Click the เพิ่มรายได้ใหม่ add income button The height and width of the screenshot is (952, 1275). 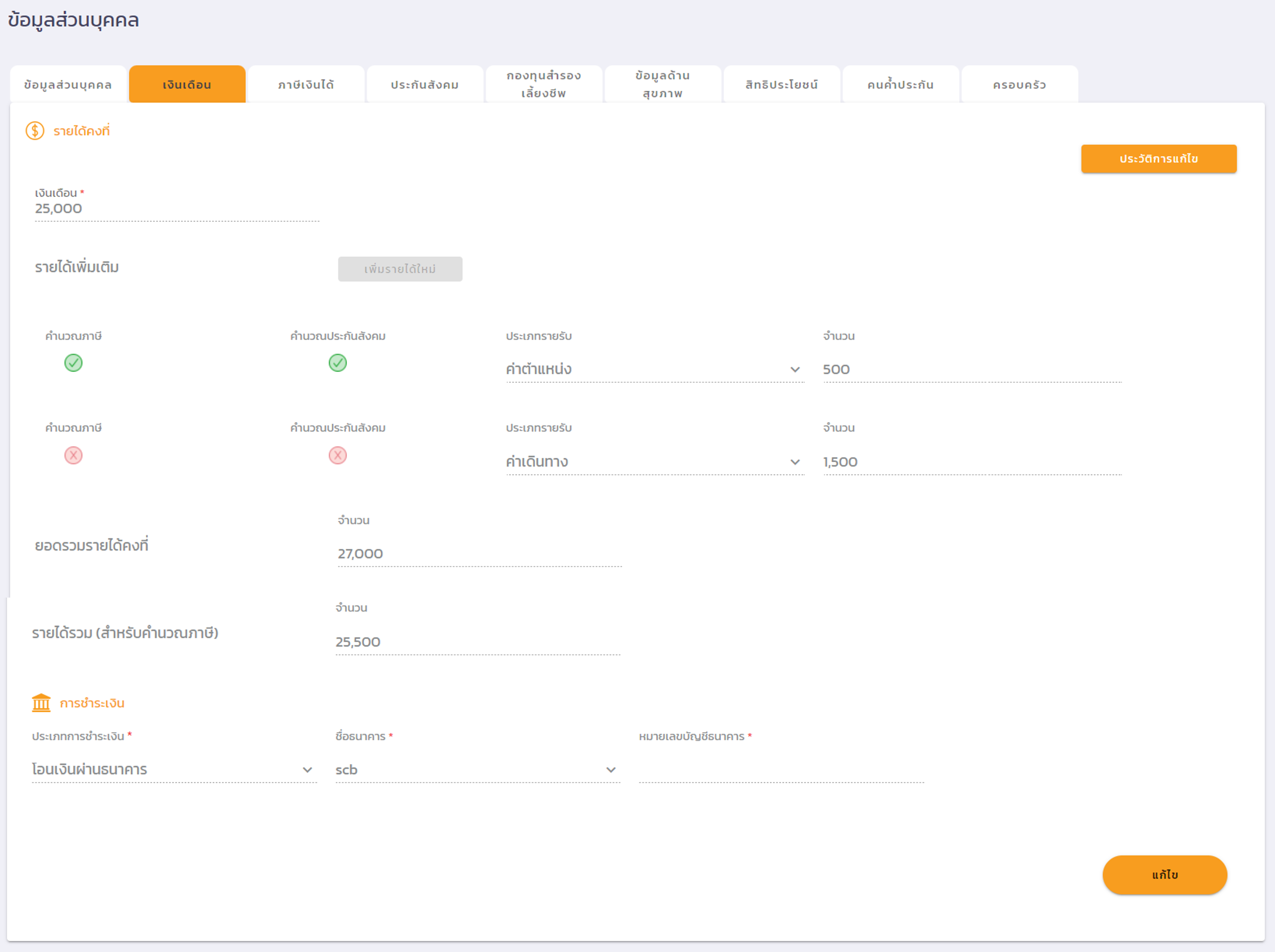point(400,269)
